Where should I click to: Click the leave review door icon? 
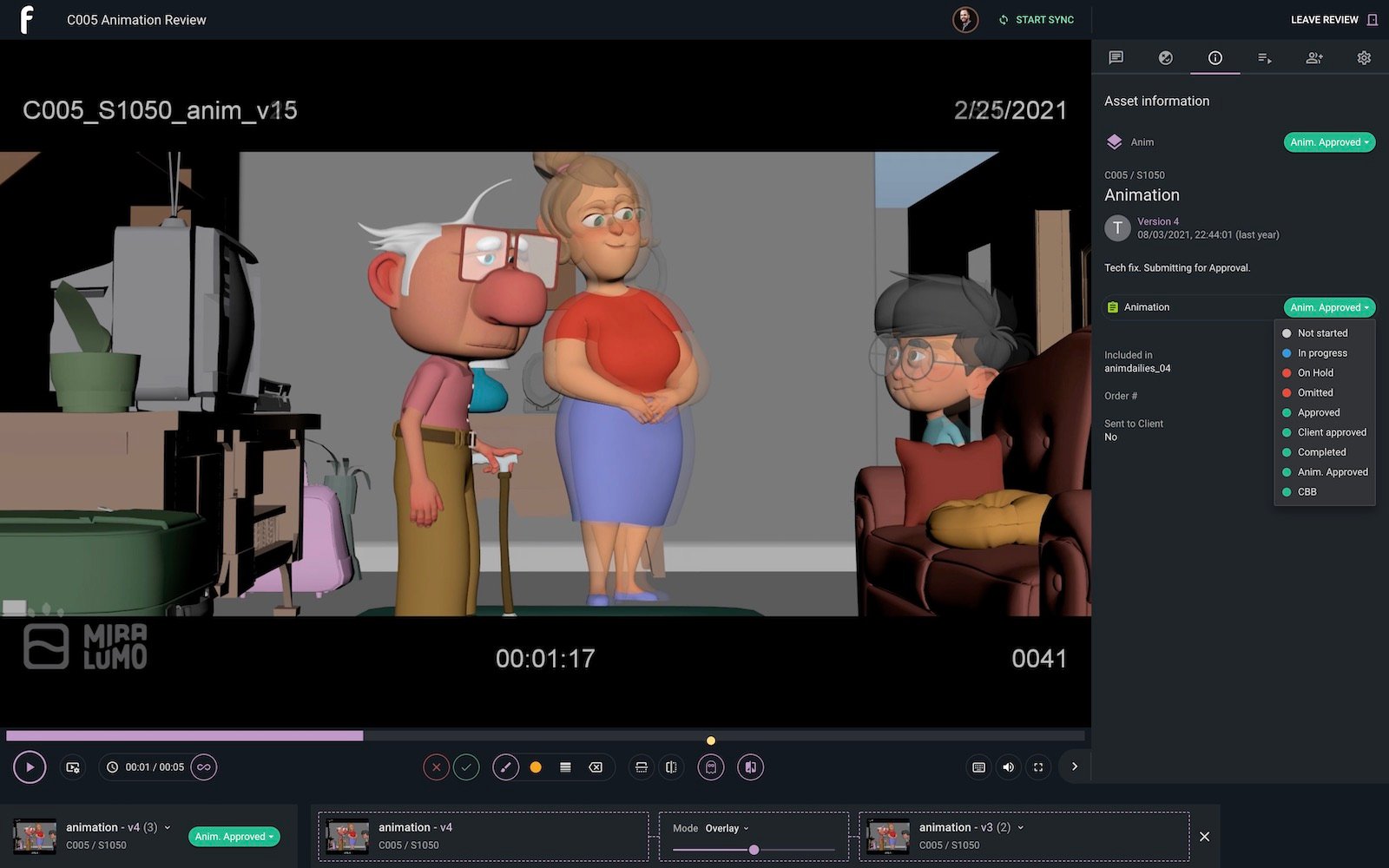click(1373, 19)
